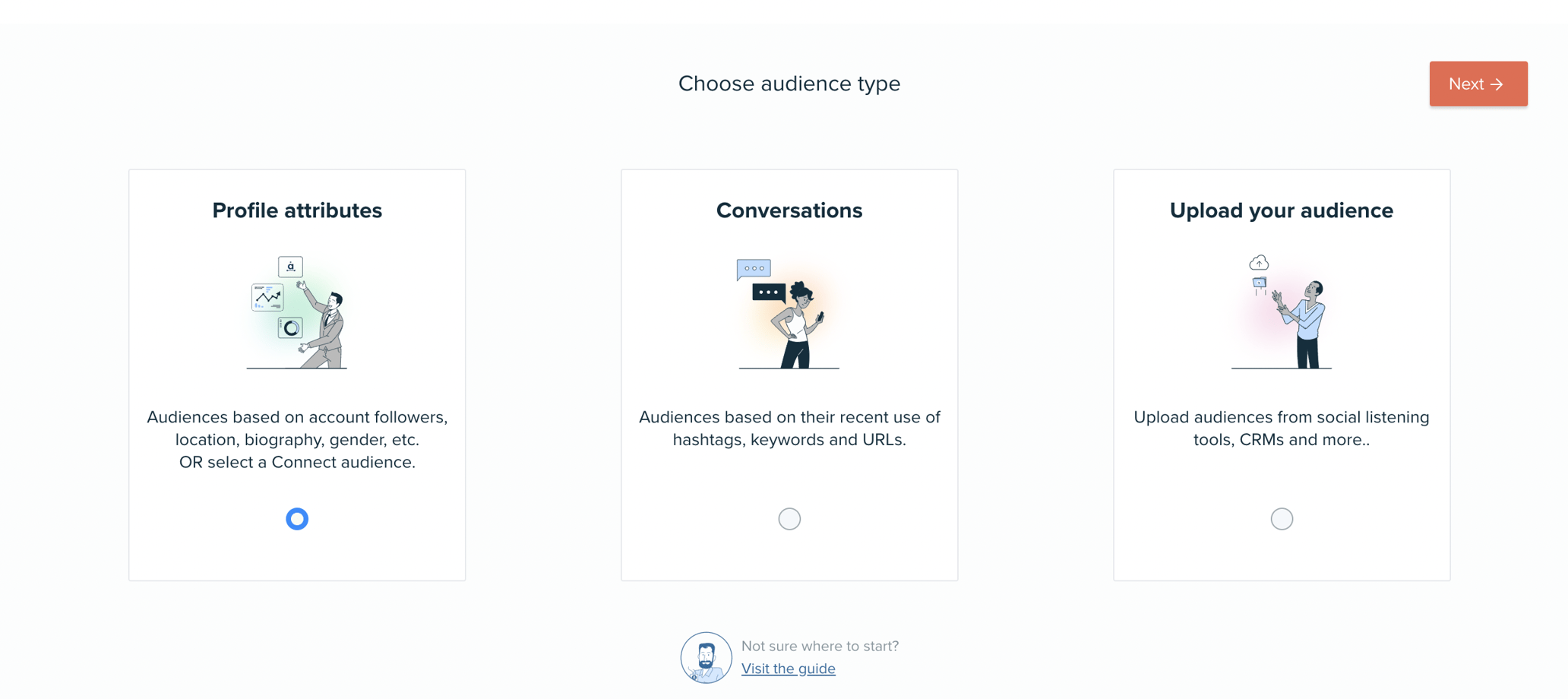
Task: Click the Not sure where to start text
Action: click(820, 646)
